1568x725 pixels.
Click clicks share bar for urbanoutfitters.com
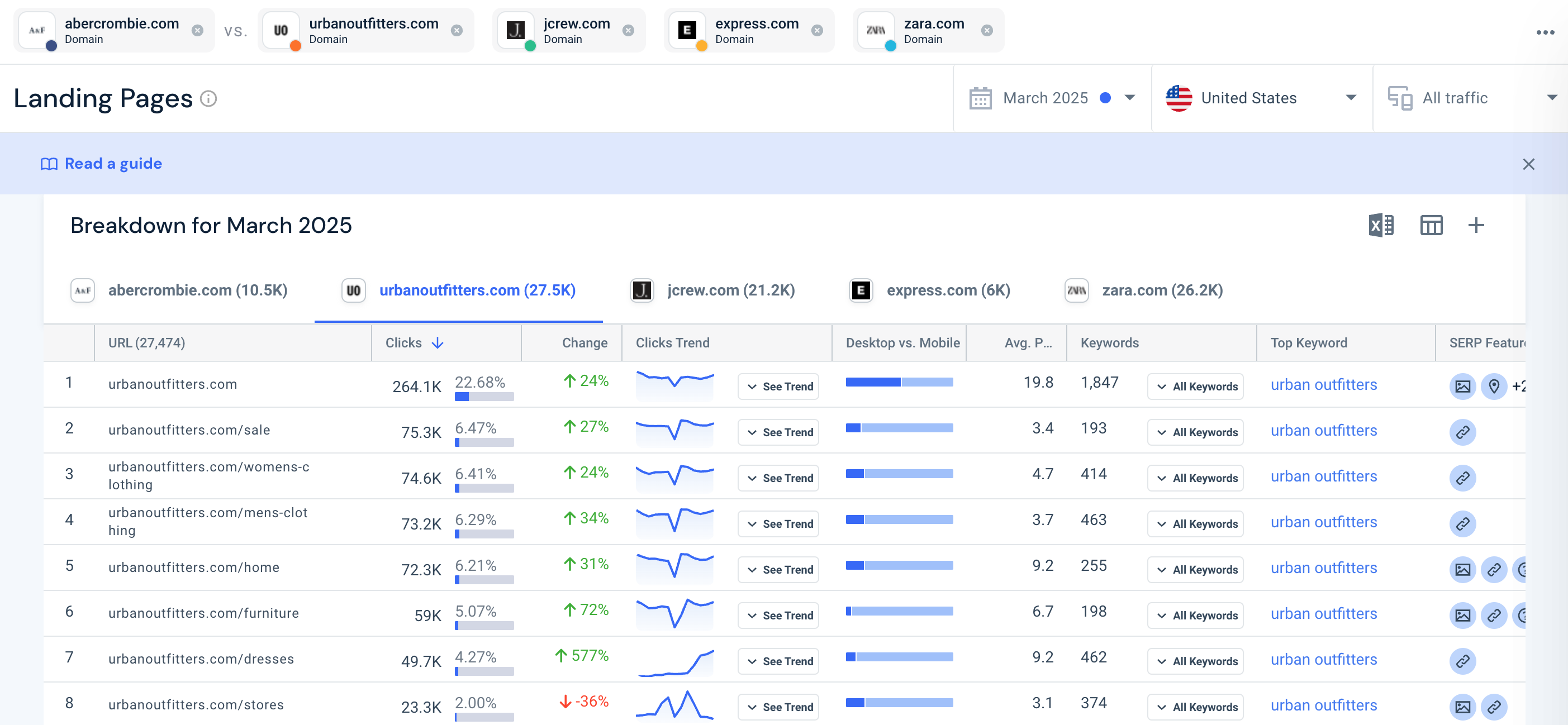[484, 397]
